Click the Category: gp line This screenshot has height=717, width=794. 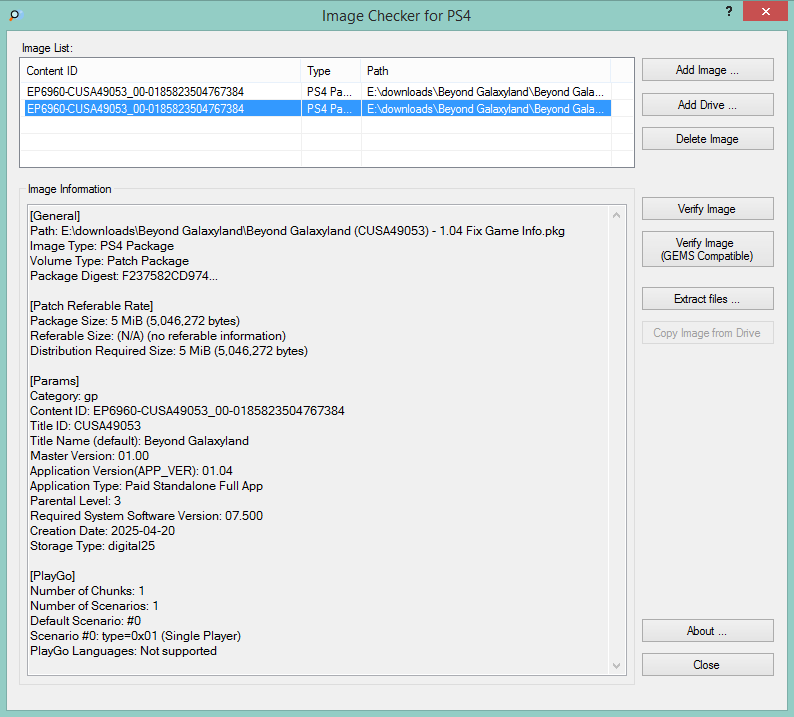64,396
